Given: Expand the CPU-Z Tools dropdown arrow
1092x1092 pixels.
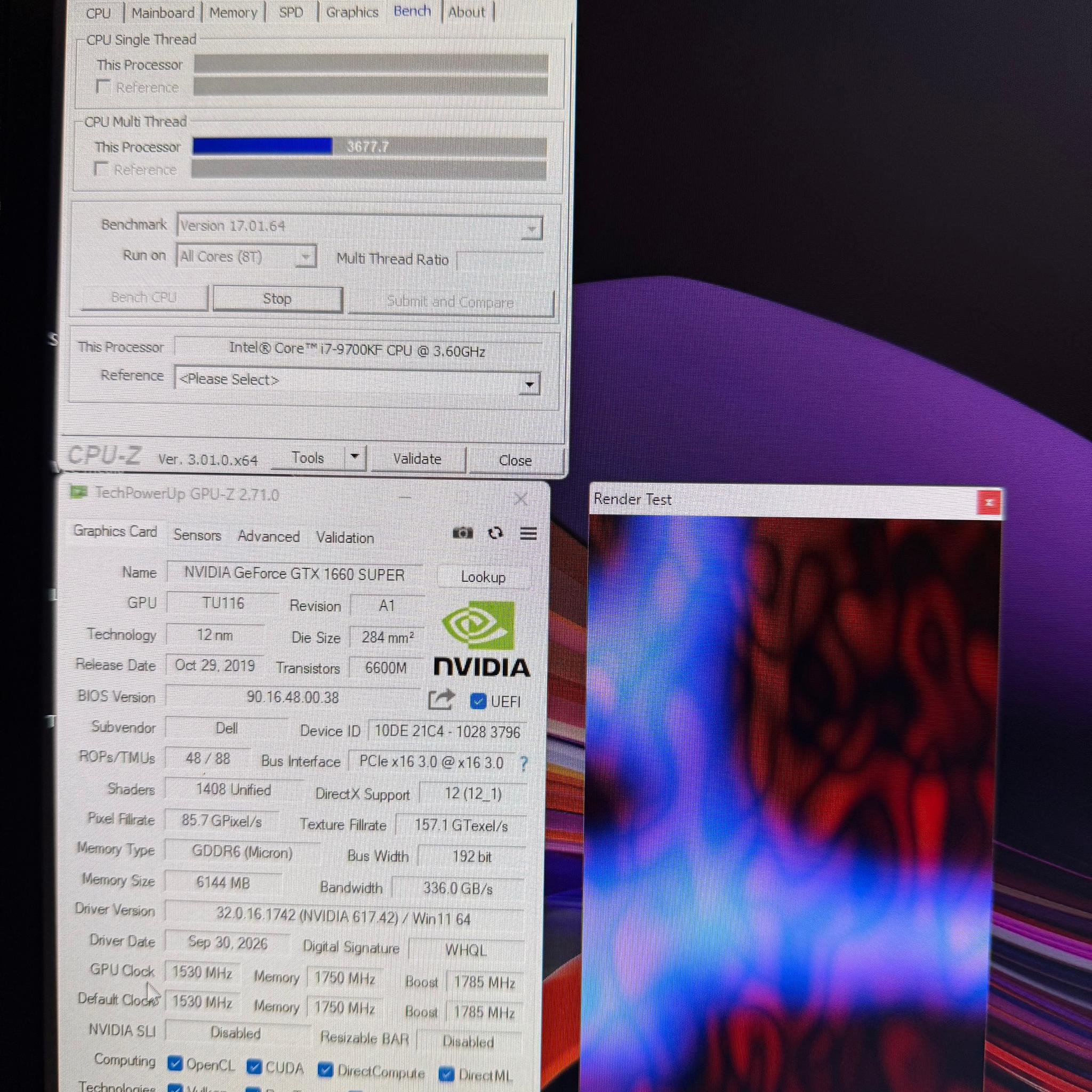Looking at the screenshot, I should (x=355, y=457).
